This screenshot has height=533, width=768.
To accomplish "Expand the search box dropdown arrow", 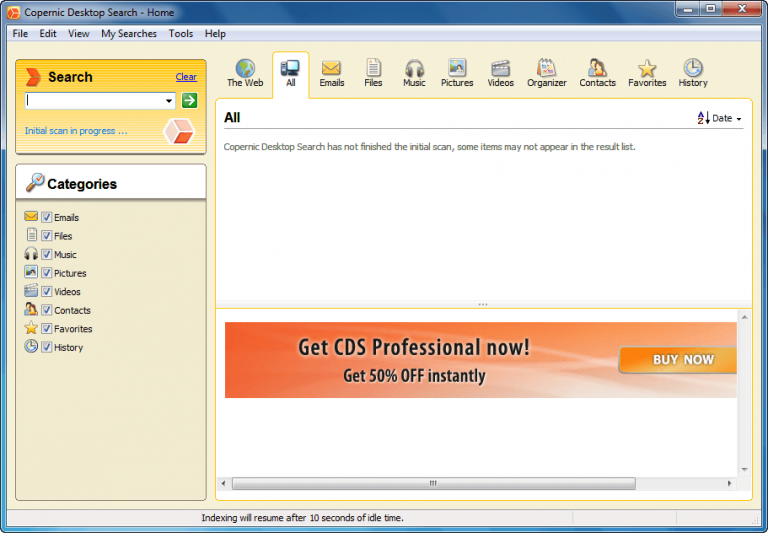I will tap(168, 101).
